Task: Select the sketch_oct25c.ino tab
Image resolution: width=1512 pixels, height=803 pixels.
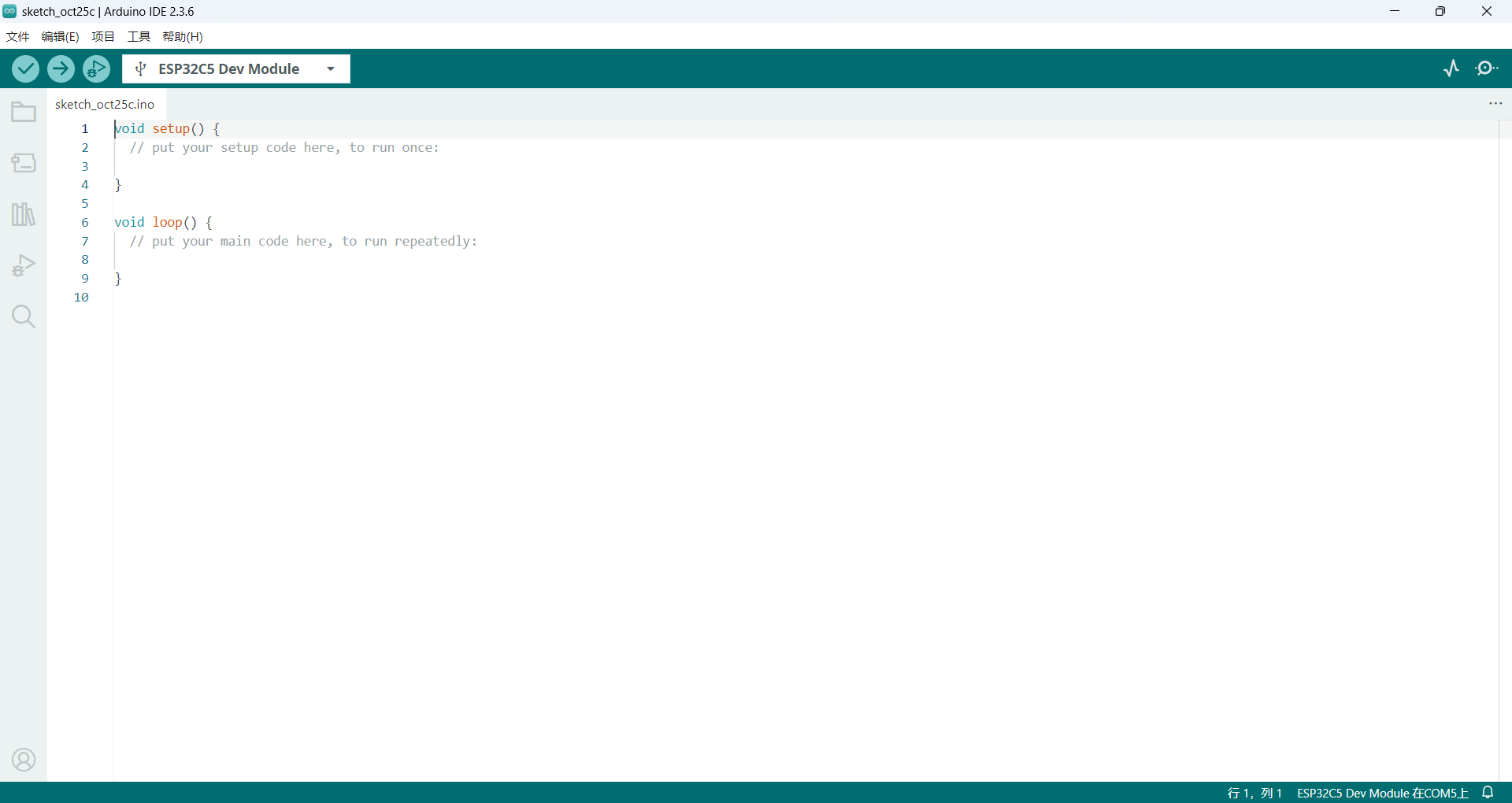Action: [x=105, y=105]
